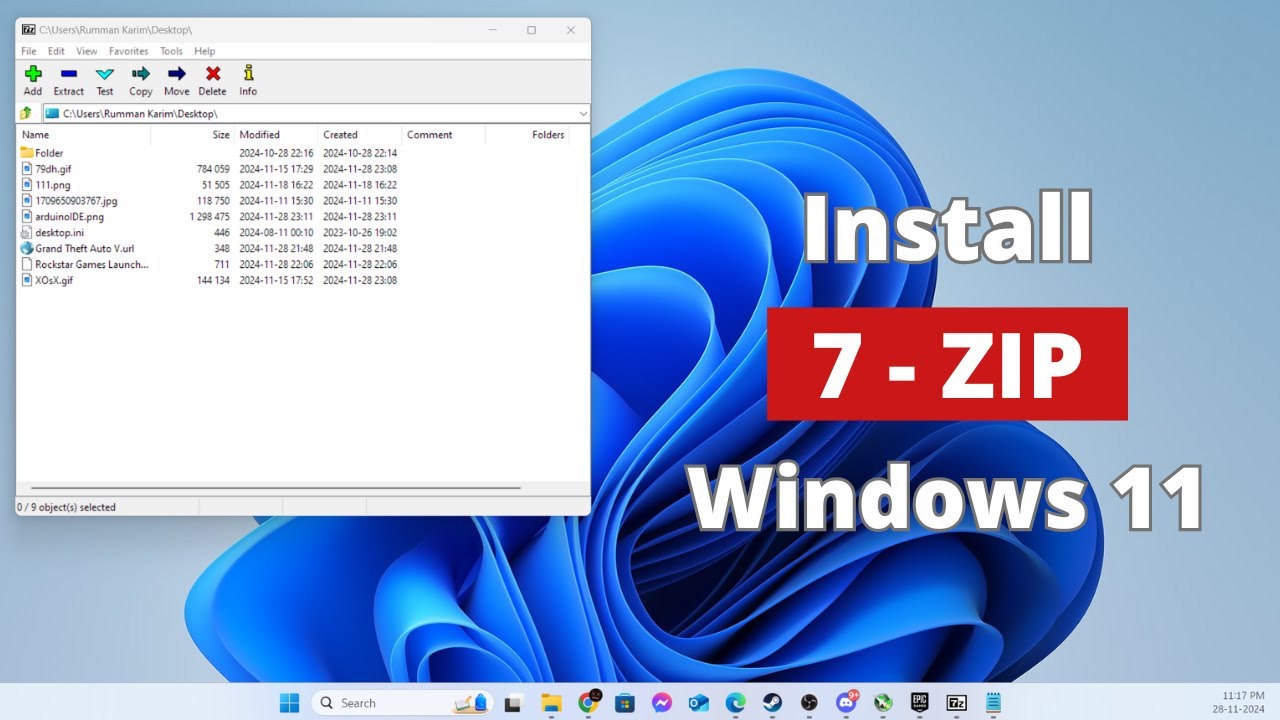Image resolution: width=1280 pixels, height=720 pixels.
Task: Click the 7-Zip title bar icon
Action: pyautogui.click(x=28, y=30)
